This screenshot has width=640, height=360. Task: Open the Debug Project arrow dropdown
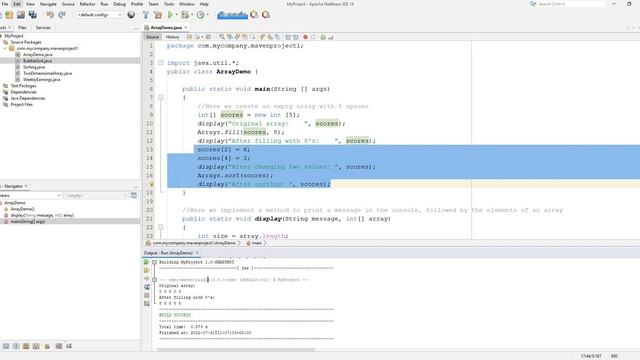[191, 15]
